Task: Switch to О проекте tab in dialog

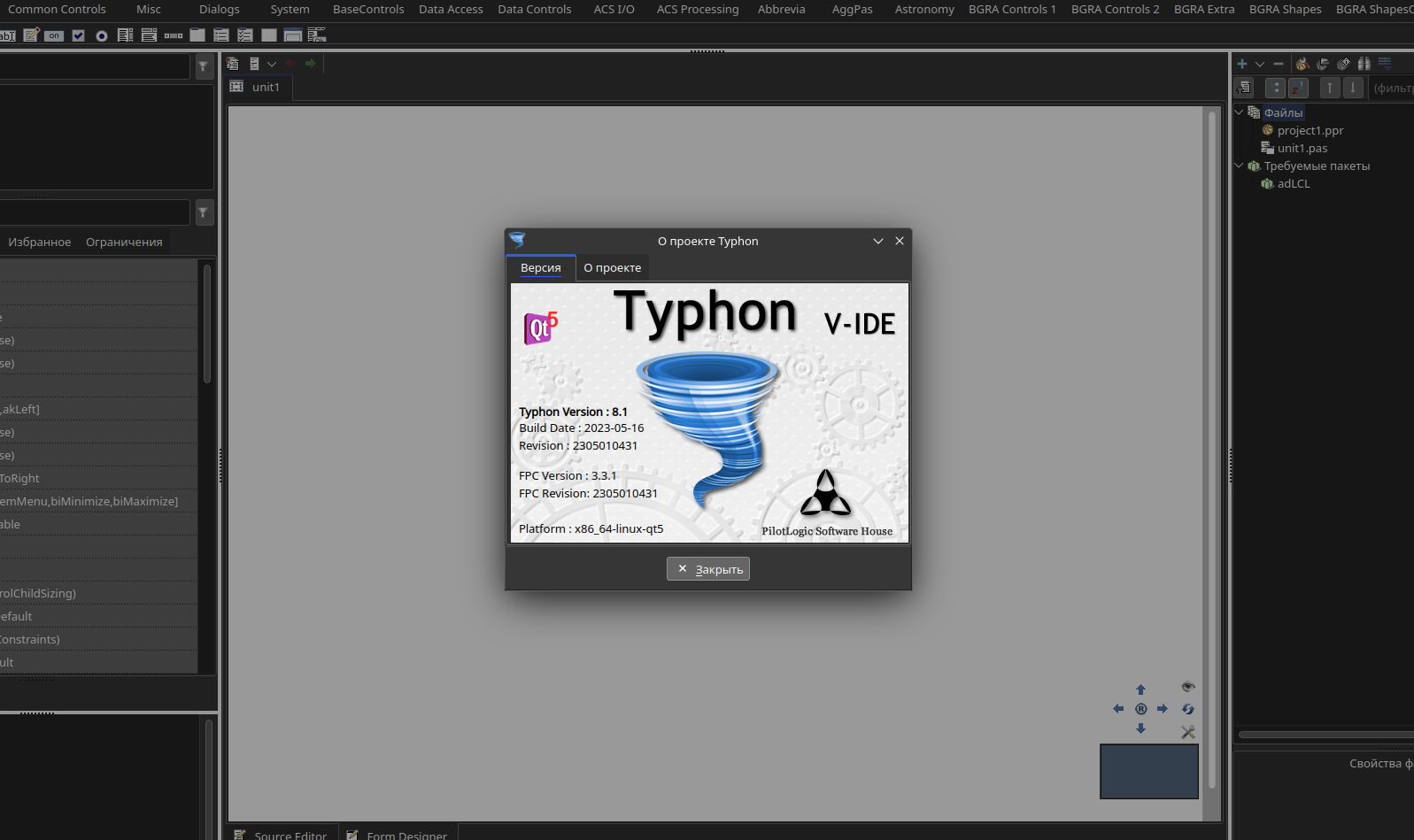Action: 613,267
